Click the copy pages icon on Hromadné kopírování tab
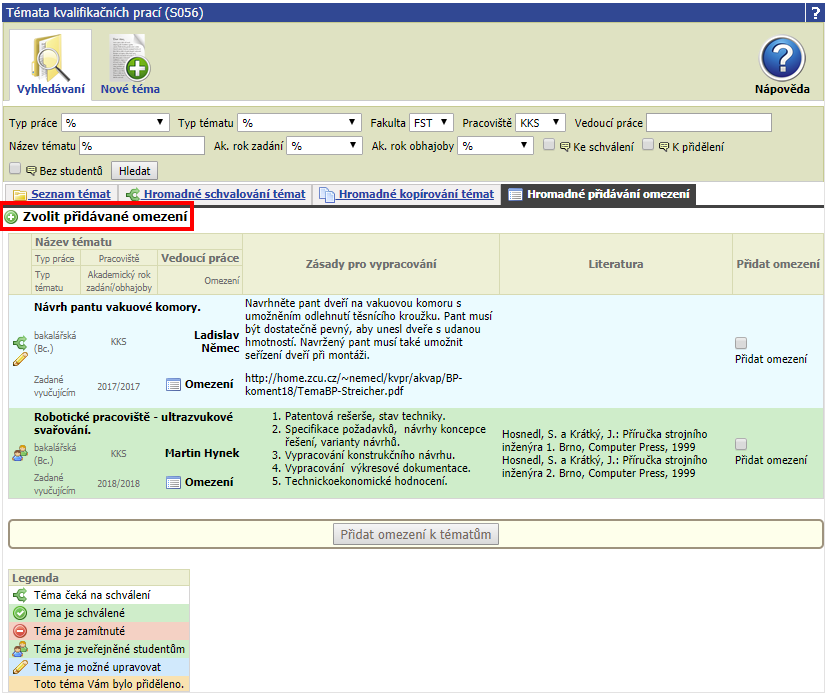The width and height of the screenshot is (827, 698). tap(327, 195)
